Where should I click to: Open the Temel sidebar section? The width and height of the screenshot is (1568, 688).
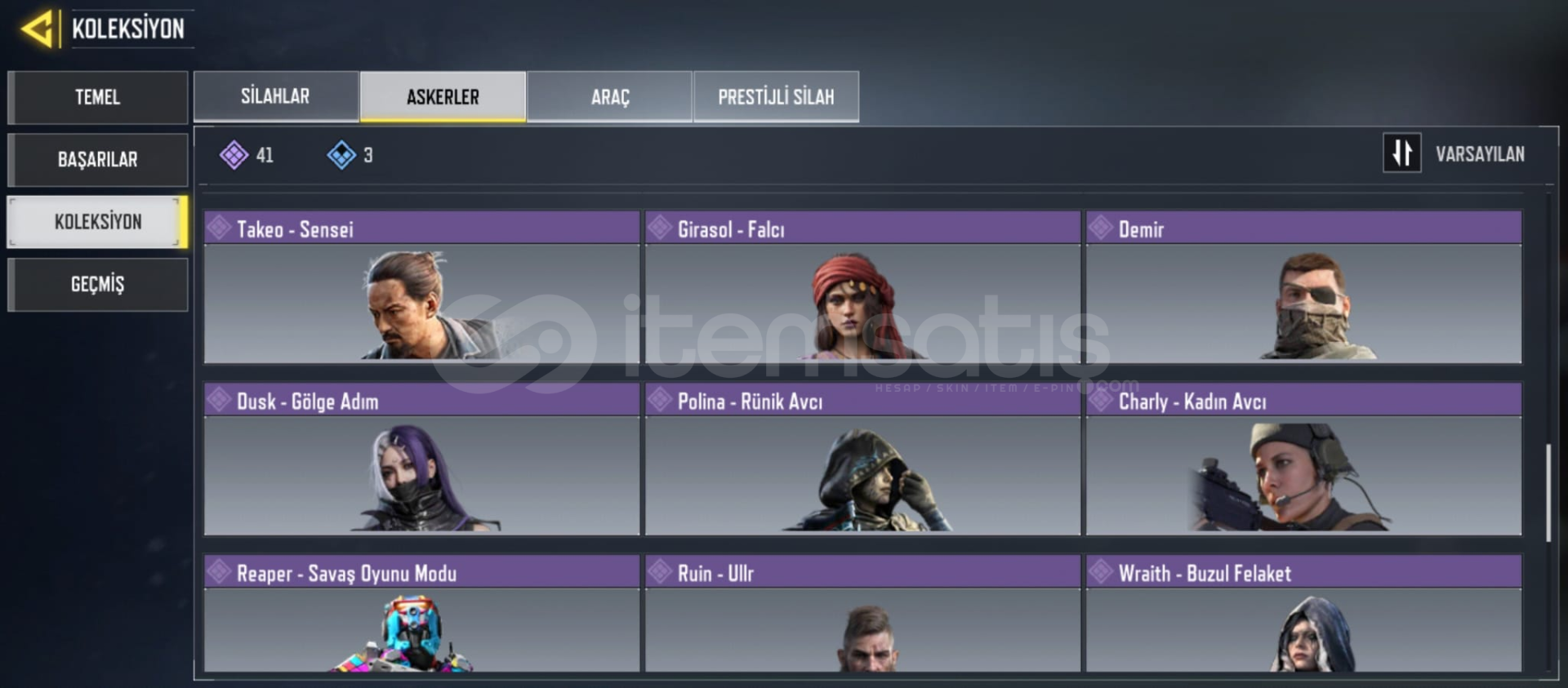click(x=98, y=97)
